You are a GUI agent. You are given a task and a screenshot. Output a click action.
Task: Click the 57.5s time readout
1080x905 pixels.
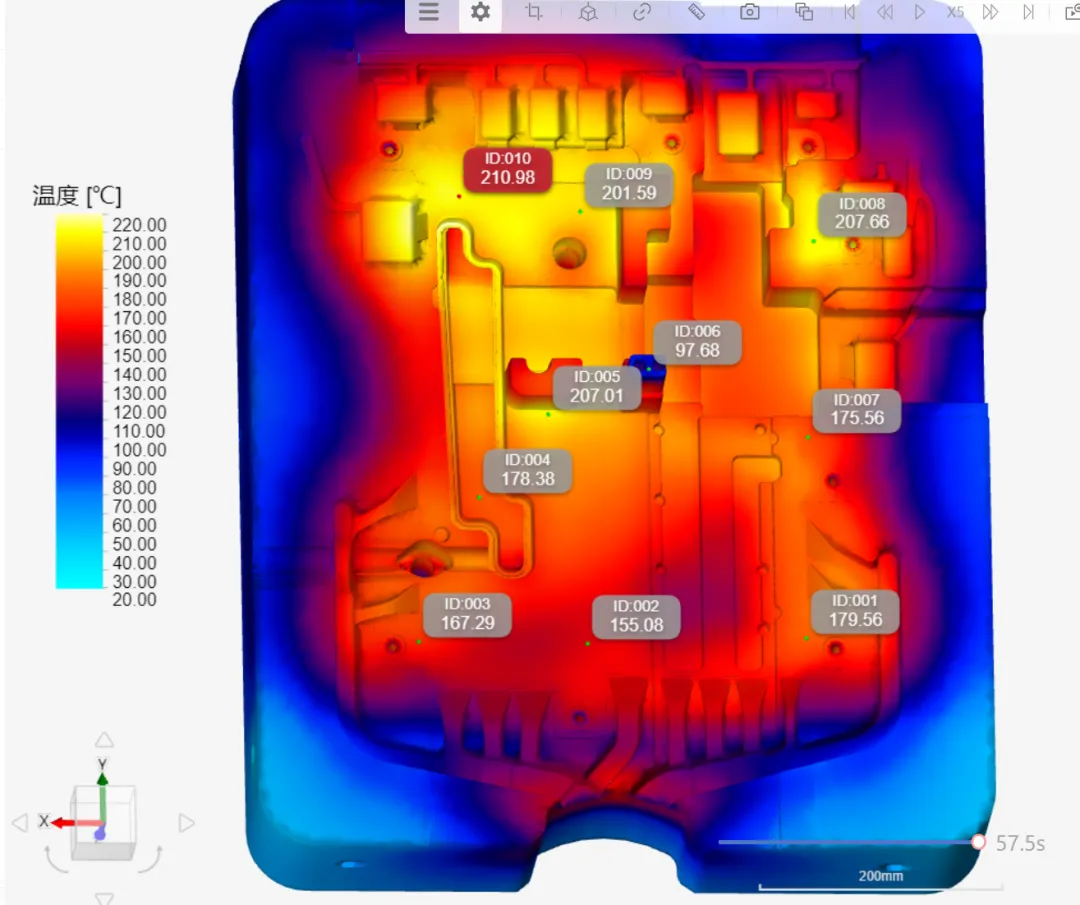click(x=1020, y=843)
